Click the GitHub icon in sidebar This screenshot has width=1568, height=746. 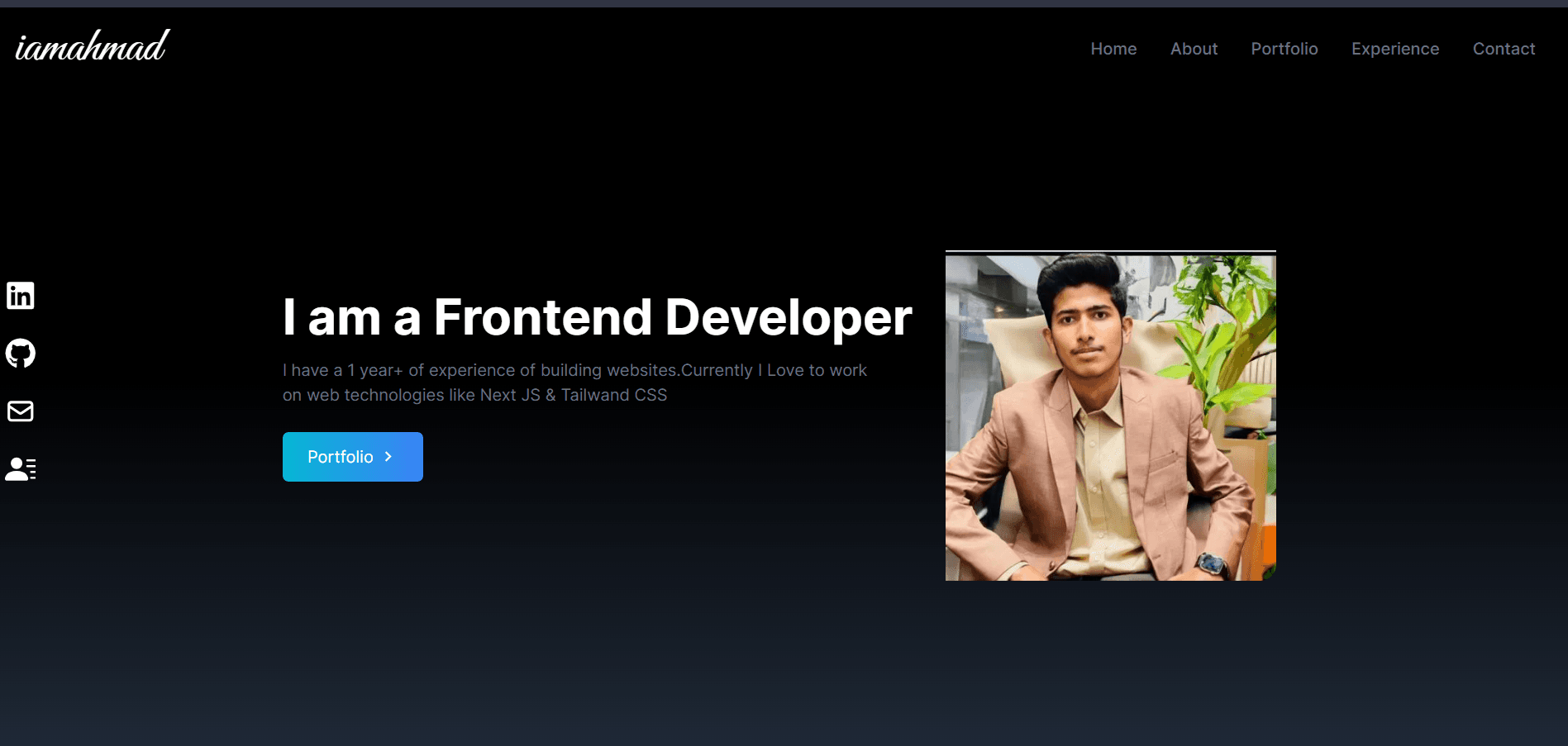(x=21, y=353)
